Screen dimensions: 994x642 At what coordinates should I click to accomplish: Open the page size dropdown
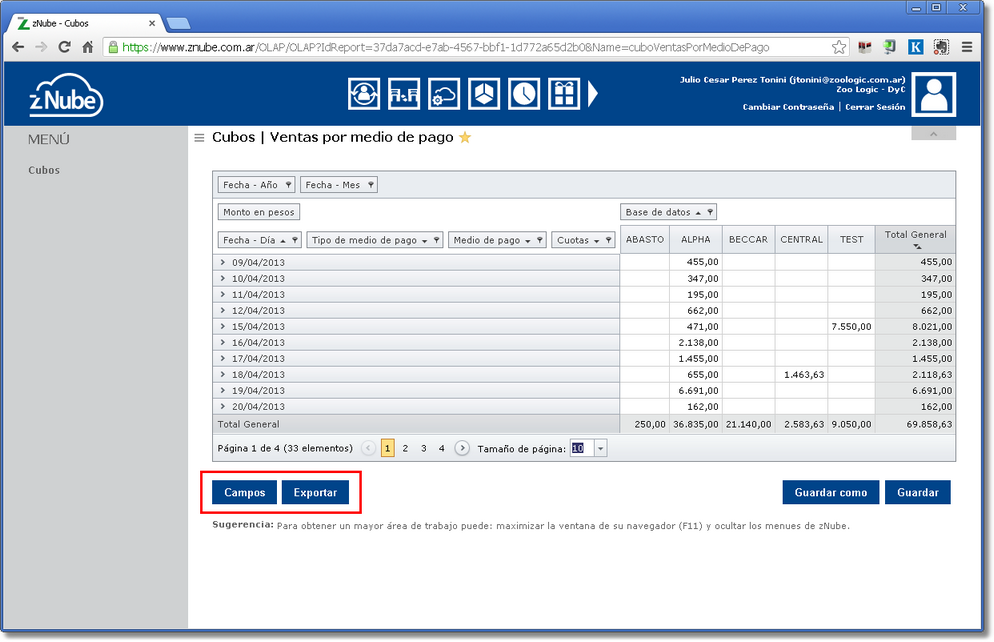[600, 449]
